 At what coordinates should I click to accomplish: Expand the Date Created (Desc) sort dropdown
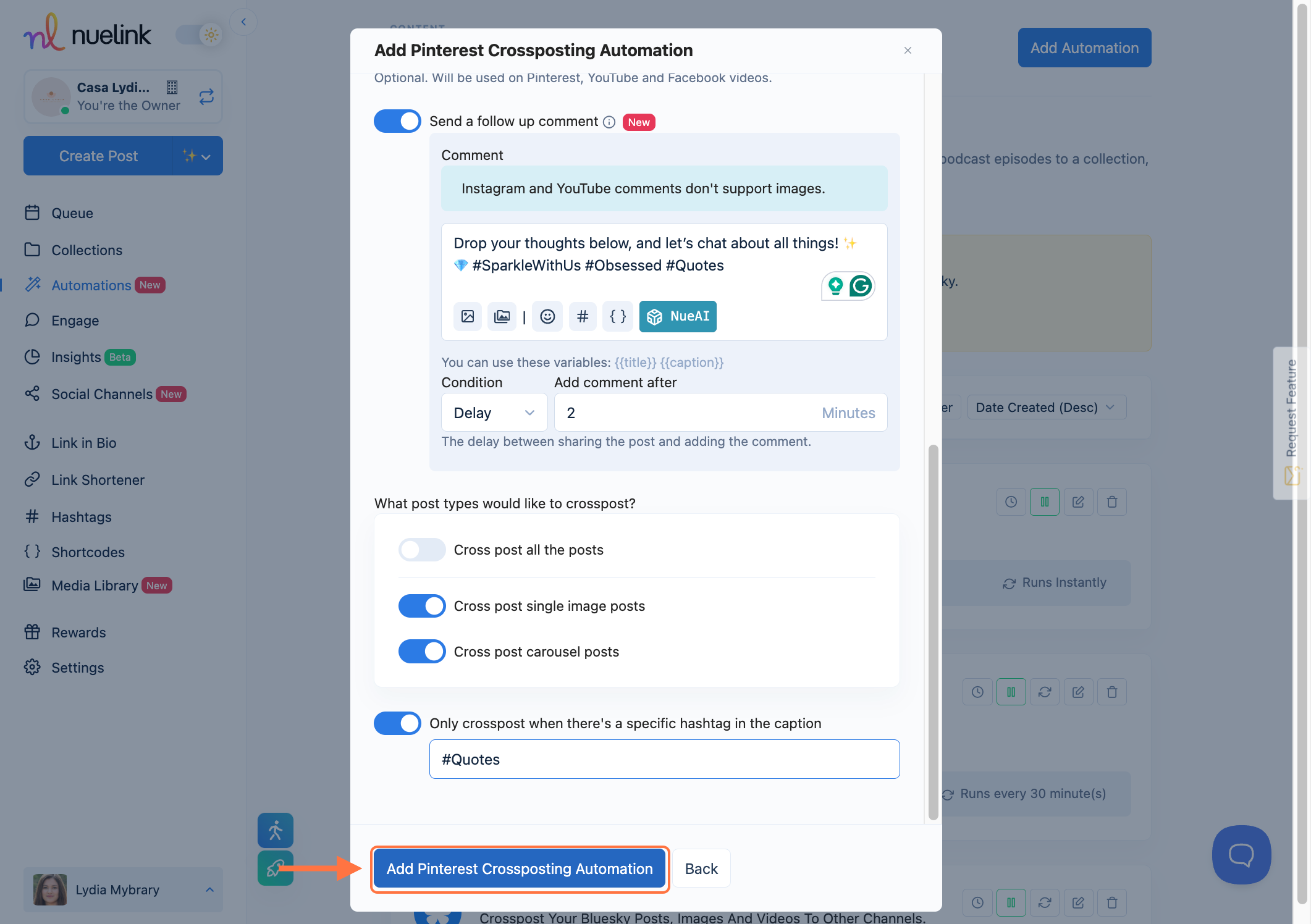pos(1046,408)
